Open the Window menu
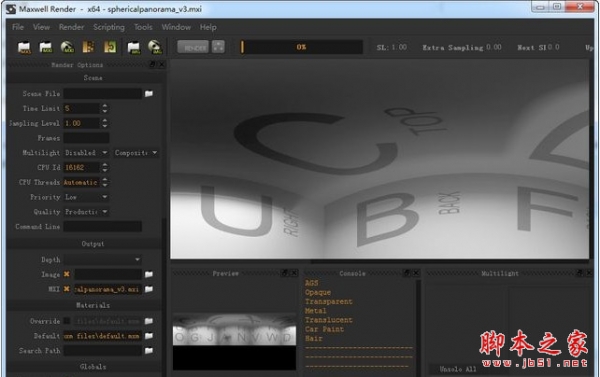This screenshot has width=600, height=377. pyautogui.click(x=176, y=27)
